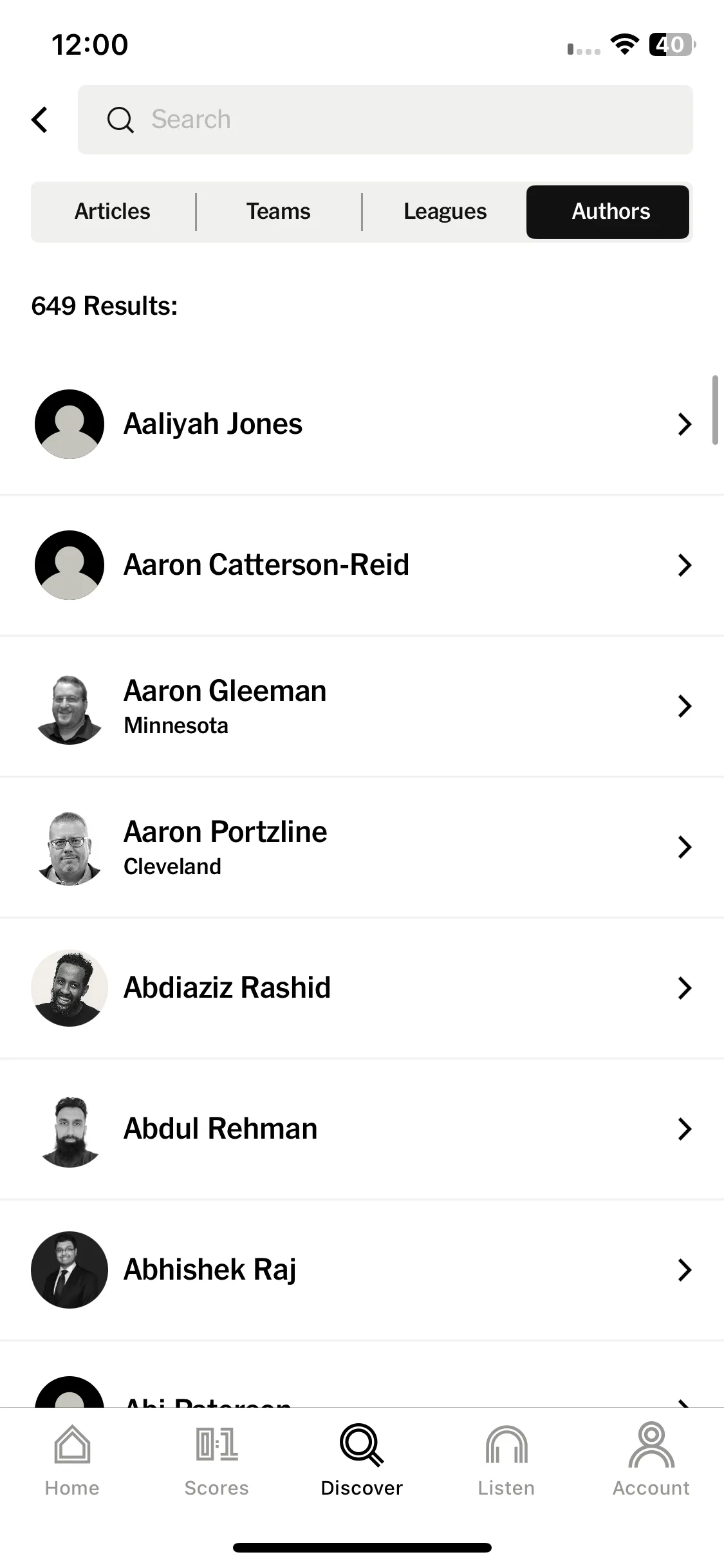Open Aaron Gleeman chevron arrow

coord(685,706)
